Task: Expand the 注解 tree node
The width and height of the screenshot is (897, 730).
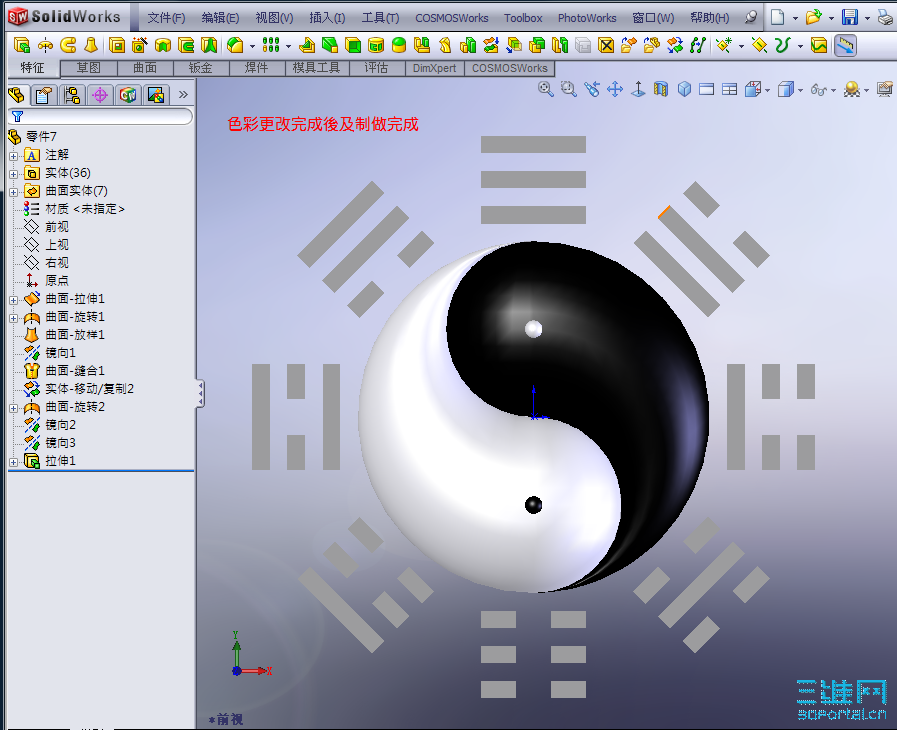Action: click(13, 156)
